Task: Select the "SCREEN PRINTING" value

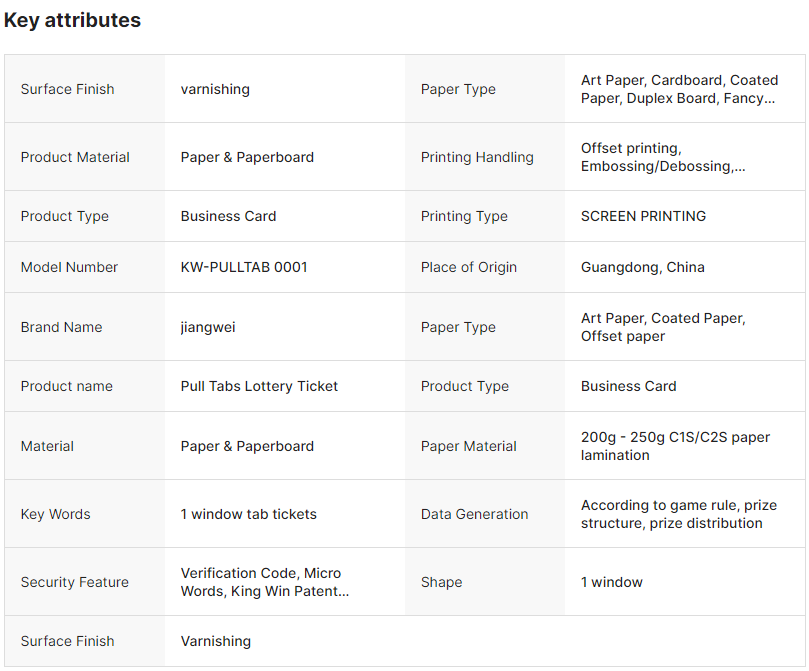Action: (x=643, y=216)
